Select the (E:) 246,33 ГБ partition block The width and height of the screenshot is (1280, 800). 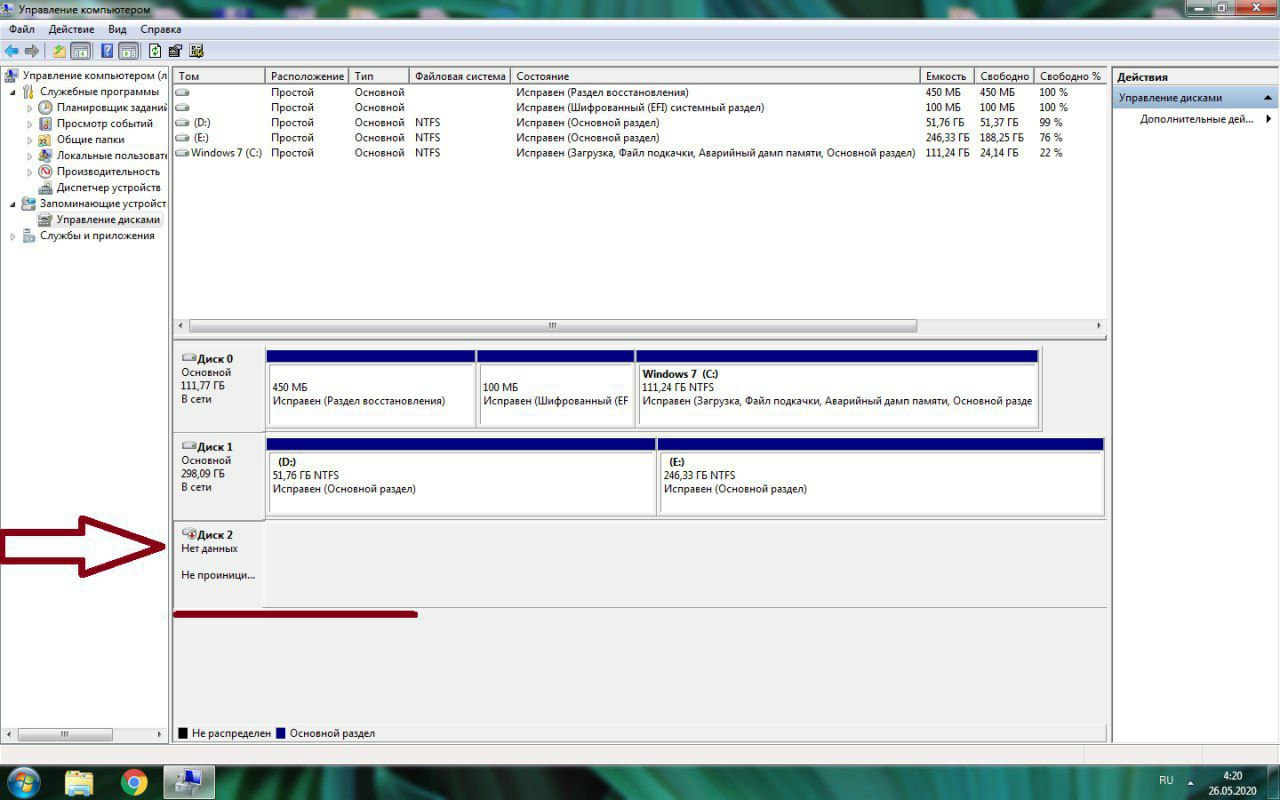(881, 476)
